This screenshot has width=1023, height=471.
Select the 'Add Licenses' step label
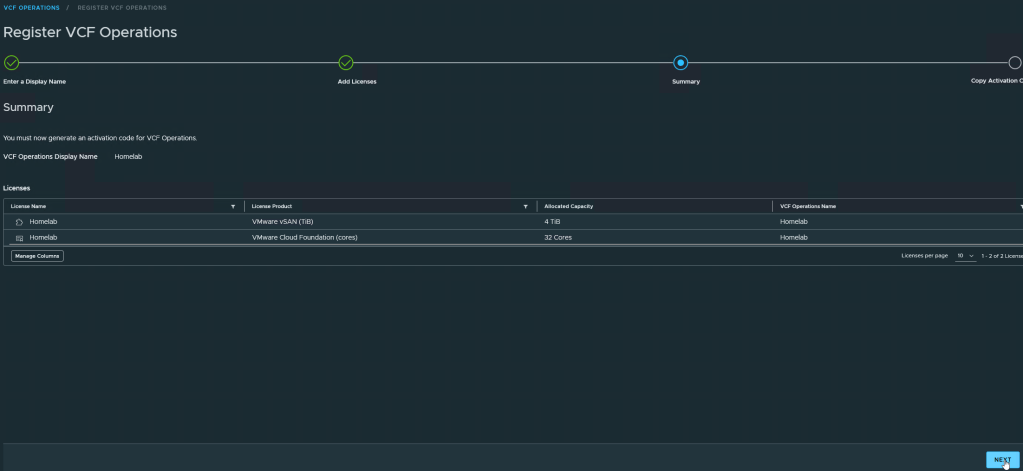coord(357,81)
